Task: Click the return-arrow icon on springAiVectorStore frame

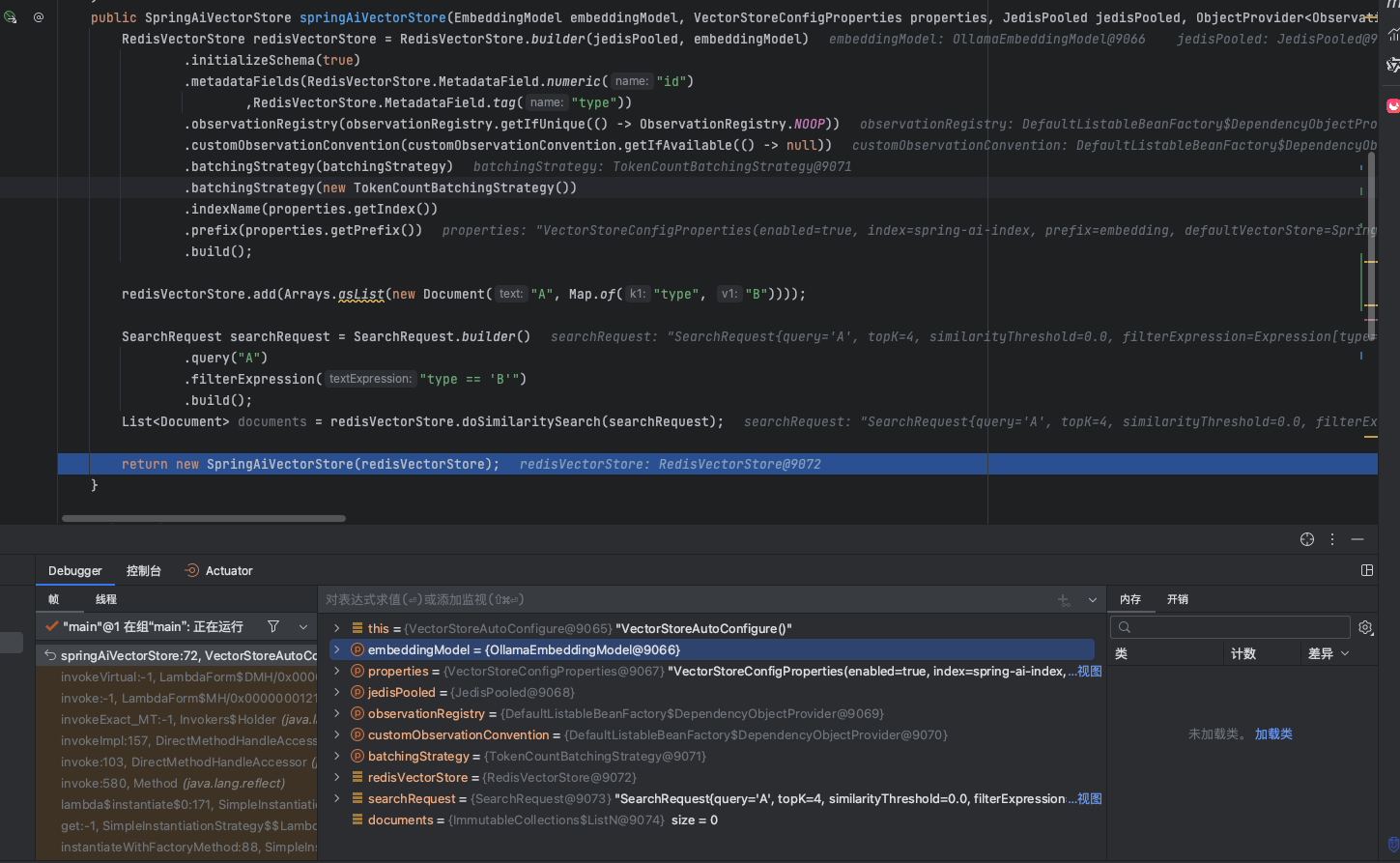Action: pos(50,655)
